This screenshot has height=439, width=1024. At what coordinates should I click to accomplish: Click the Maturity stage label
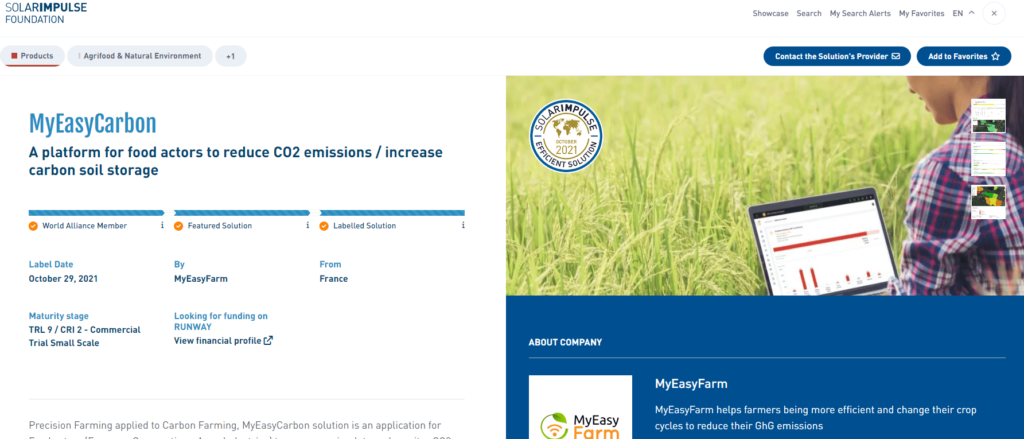tap(59, 316)
